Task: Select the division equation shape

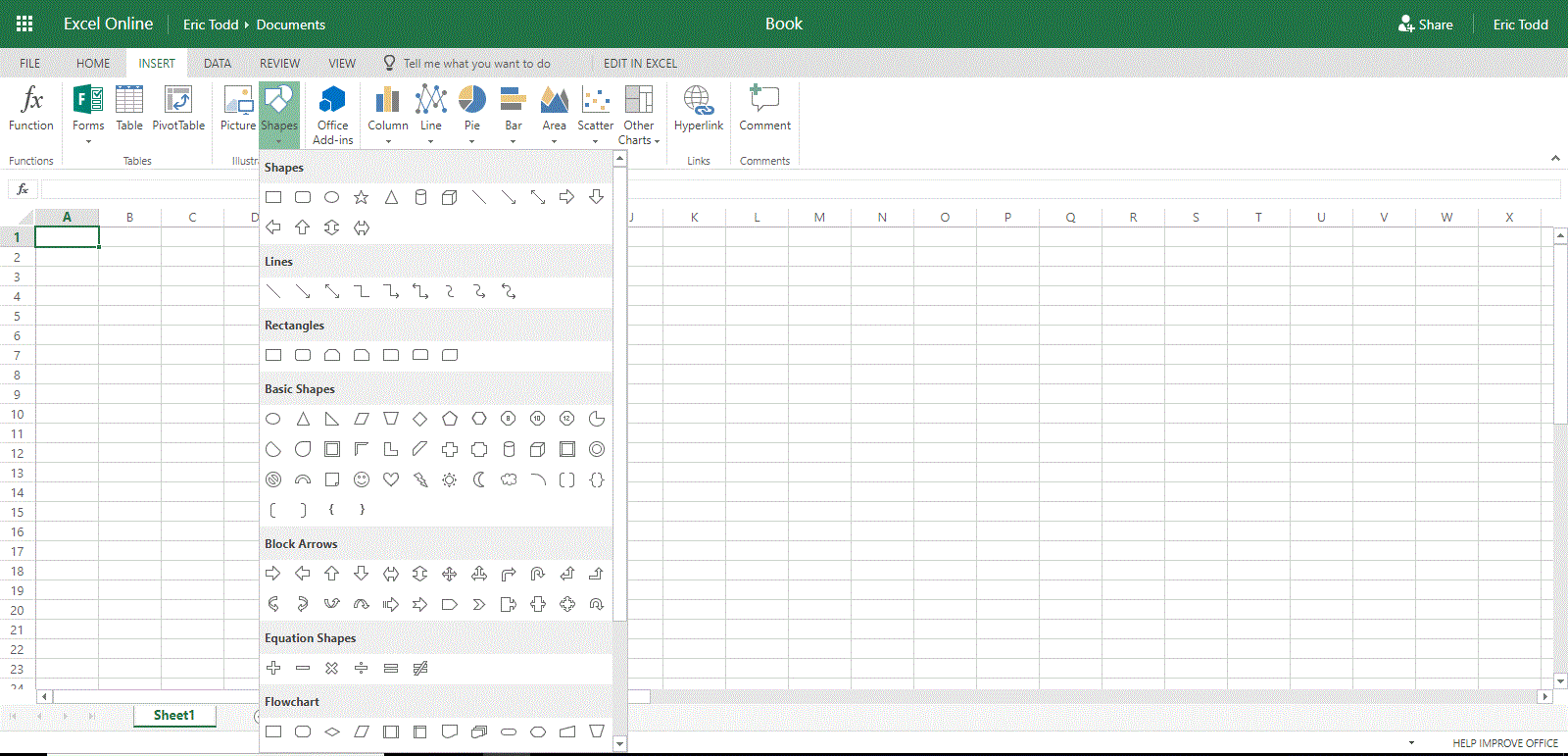Action: [362, 668]
